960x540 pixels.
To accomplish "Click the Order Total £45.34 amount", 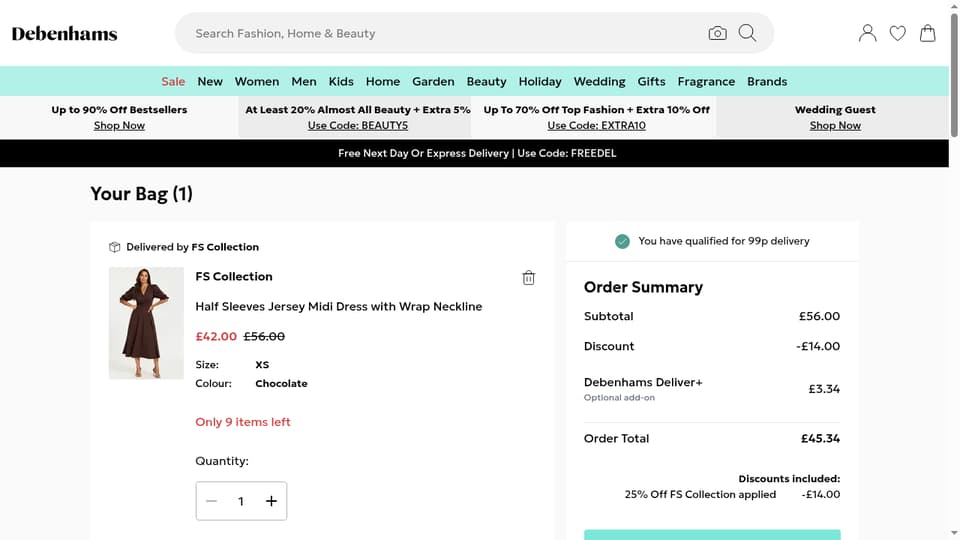I will coord(820,438).
